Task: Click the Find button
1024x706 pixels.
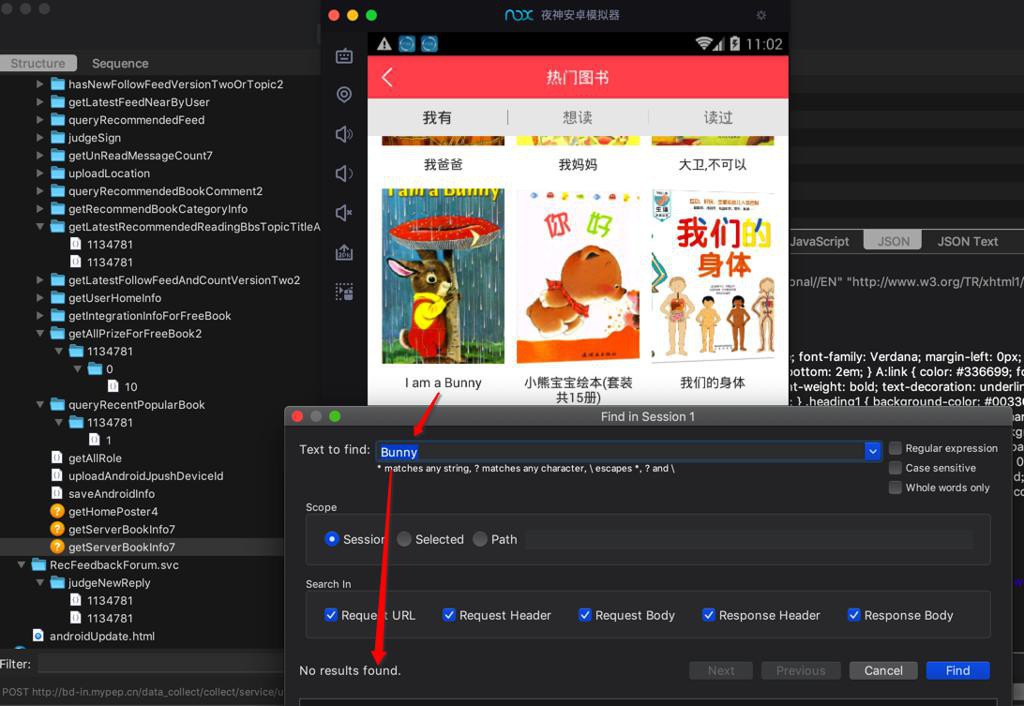Action: 957,670
